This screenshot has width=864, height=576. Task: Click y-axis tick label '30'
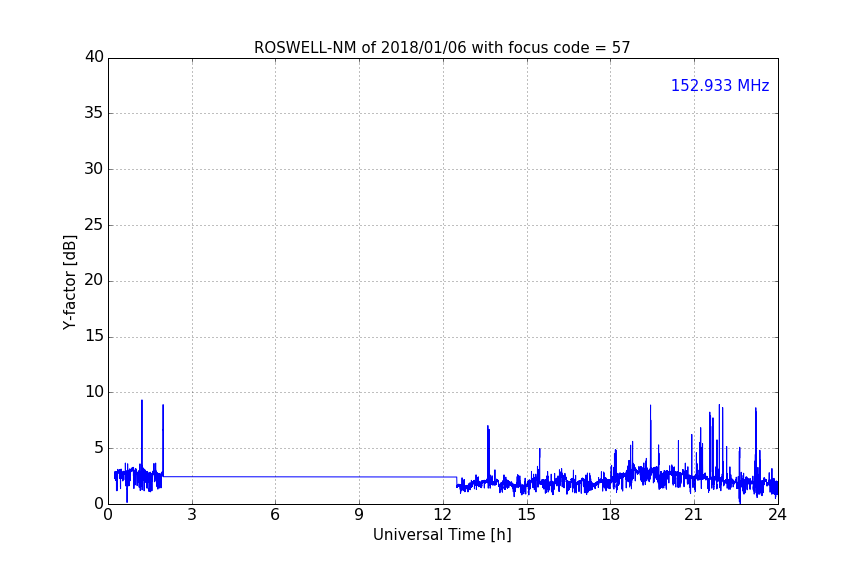(x=94, y=169)
